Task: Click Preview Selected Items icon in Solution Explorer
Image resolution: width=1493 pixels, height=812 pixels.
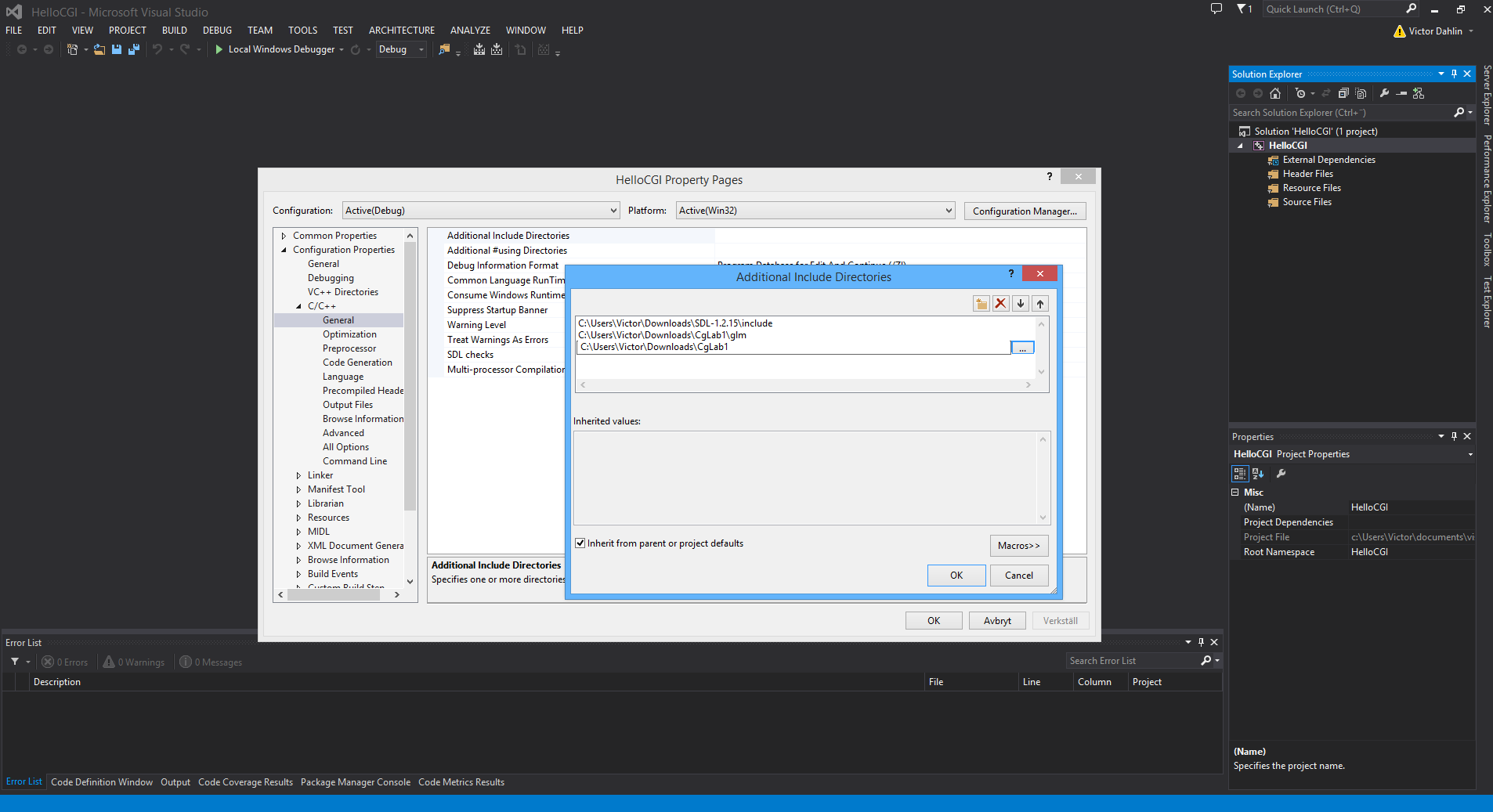Action: 1401,93
